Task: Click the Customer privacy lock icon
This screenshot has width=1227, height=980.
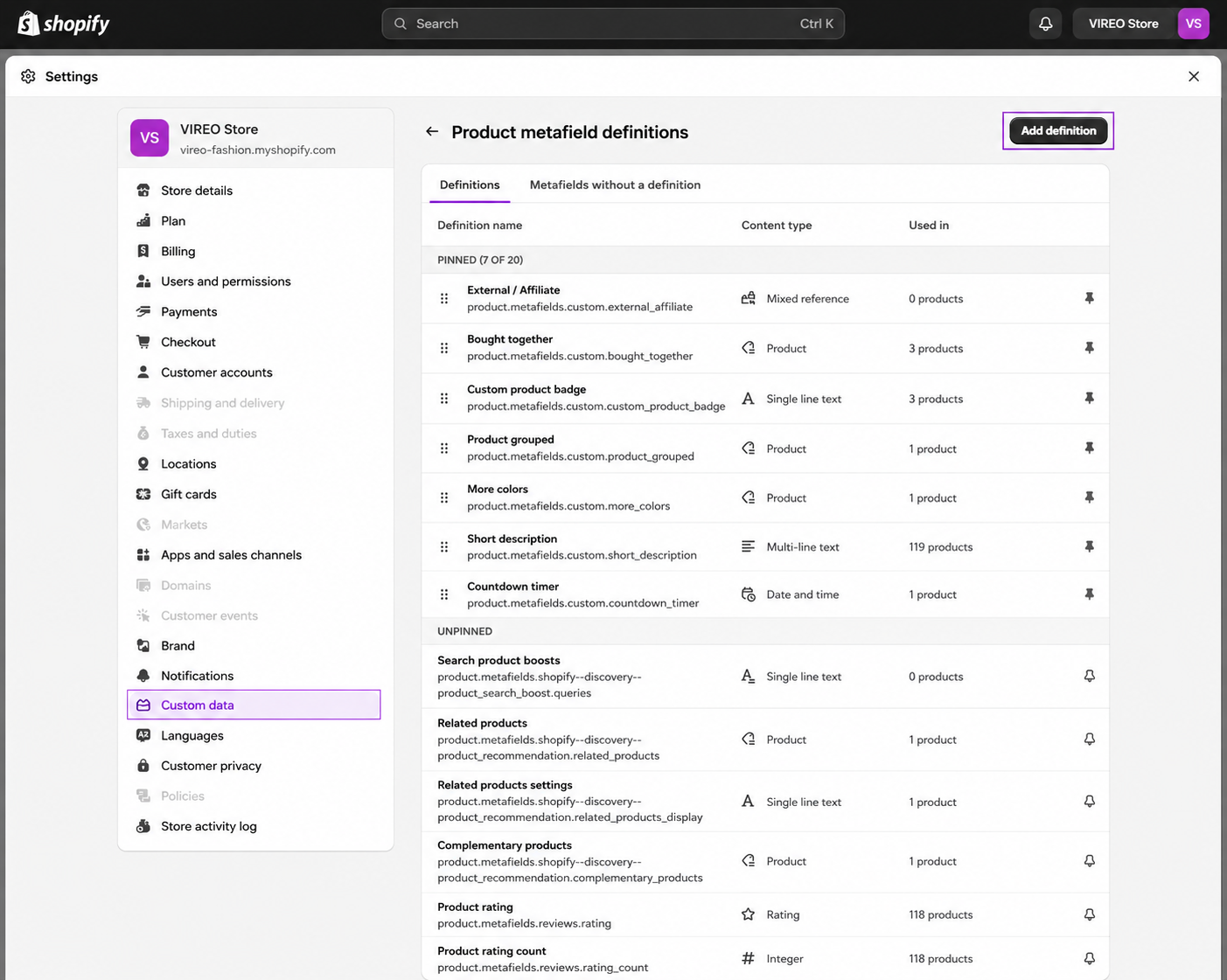Action: click(x=143, y=766)
